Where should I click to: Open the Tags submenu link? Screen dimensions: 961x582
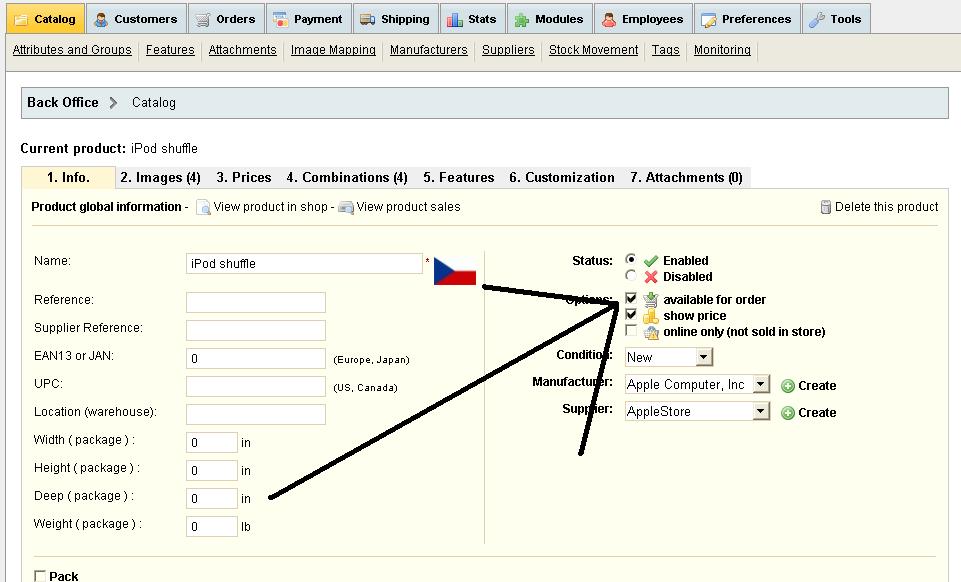coord(666,50)
